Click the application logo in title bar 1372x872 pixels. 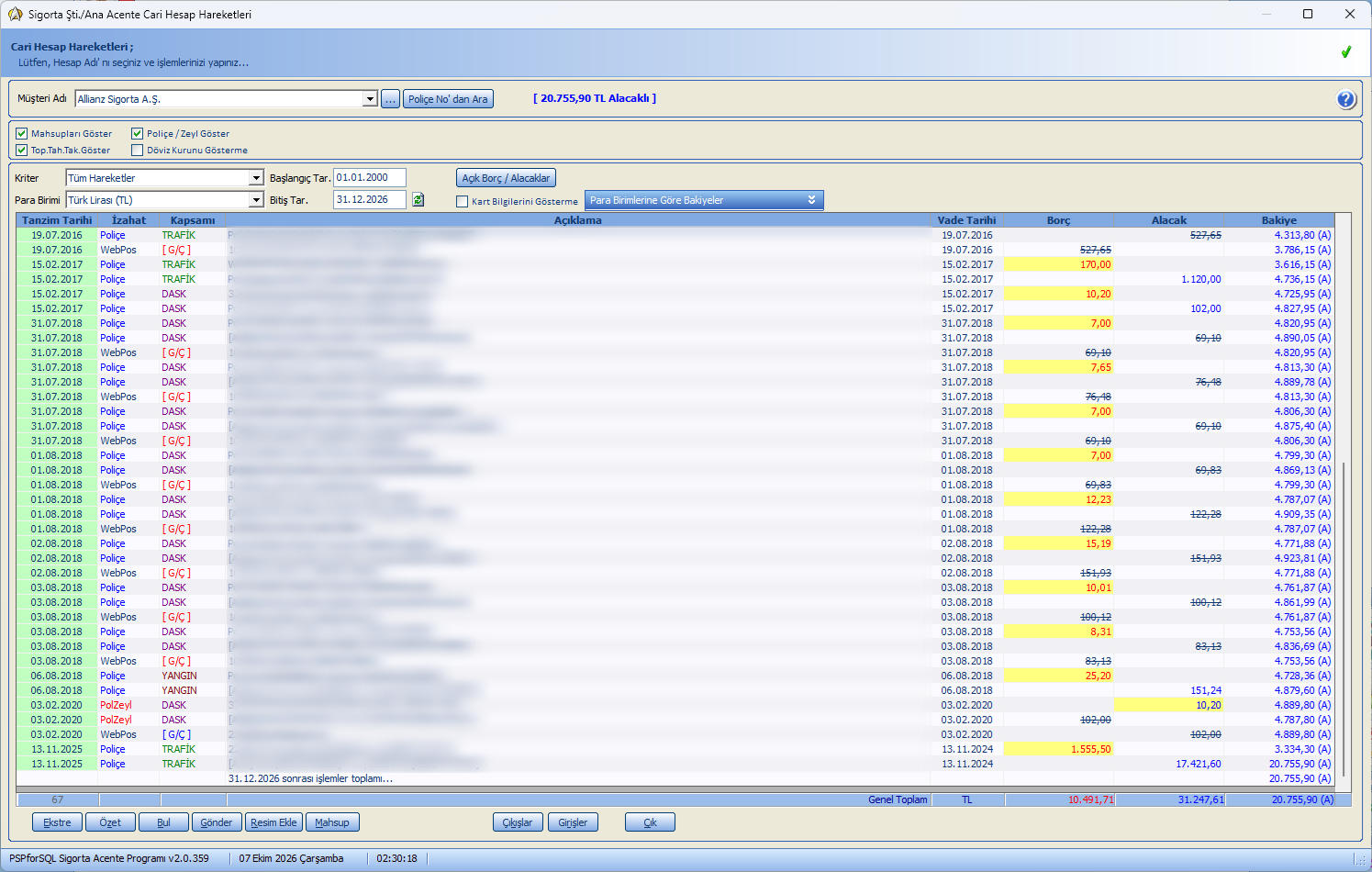[x=15, y=14]
